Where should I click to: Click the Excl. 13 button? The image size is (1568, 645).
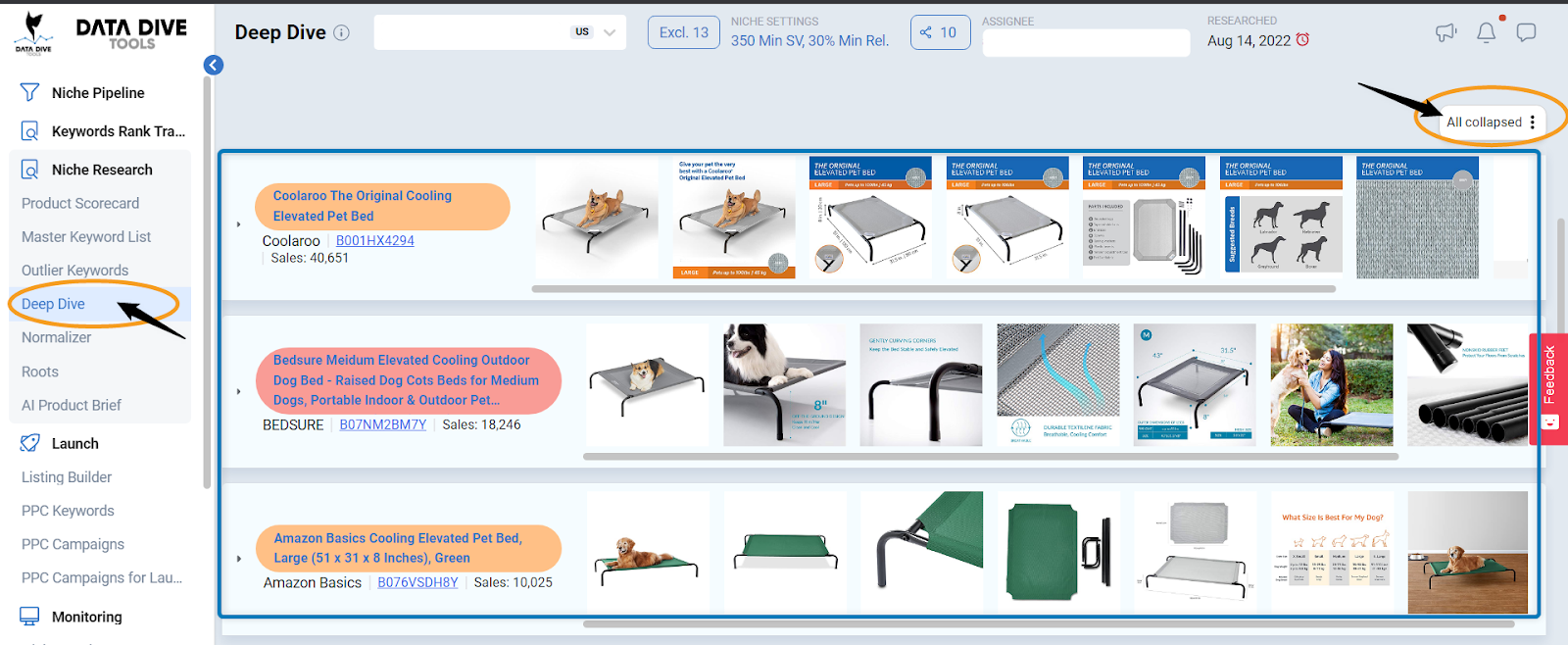pos(684,32)
